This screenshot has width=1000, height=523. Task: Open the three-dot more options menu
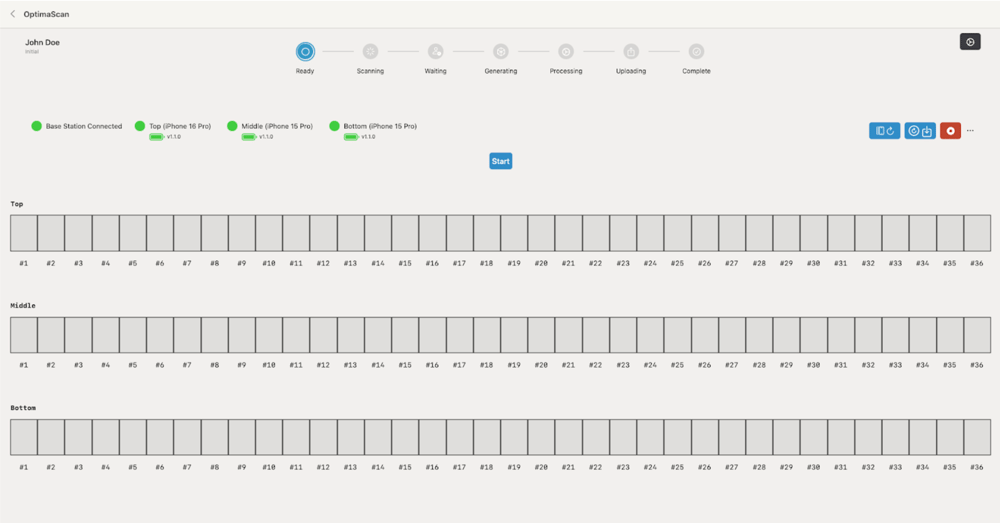point(970,131)
